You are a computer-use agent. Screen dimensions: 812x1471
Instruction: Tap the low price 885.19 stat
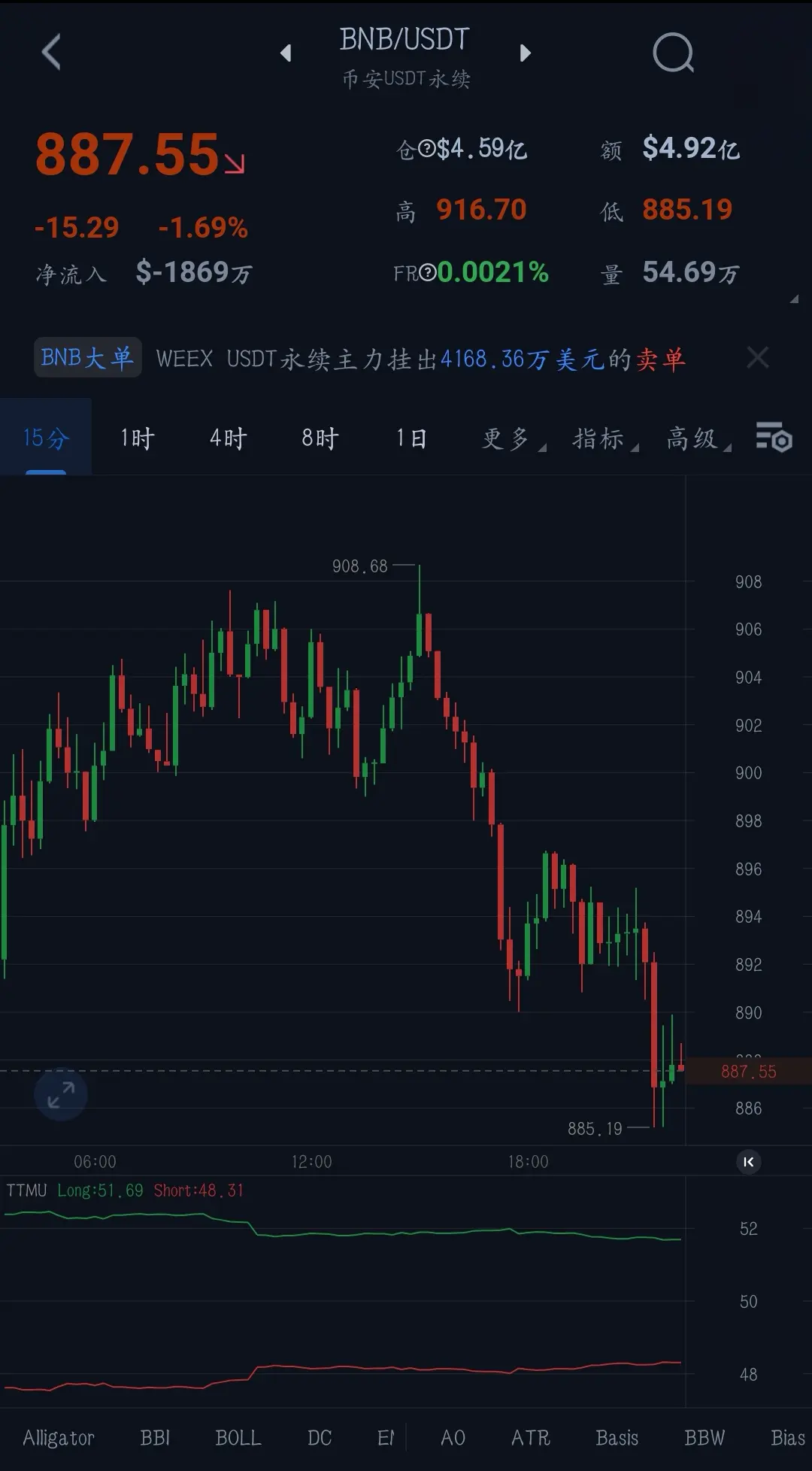(x=687, y=210)
